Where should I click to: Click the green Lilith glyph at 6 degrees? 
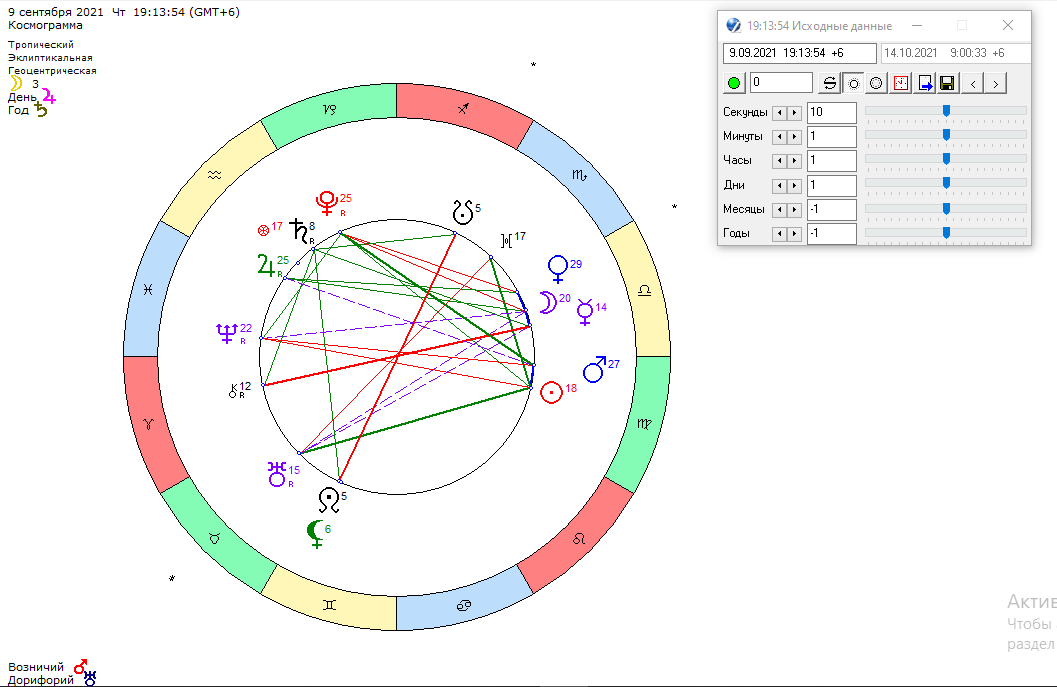[315, 534]
